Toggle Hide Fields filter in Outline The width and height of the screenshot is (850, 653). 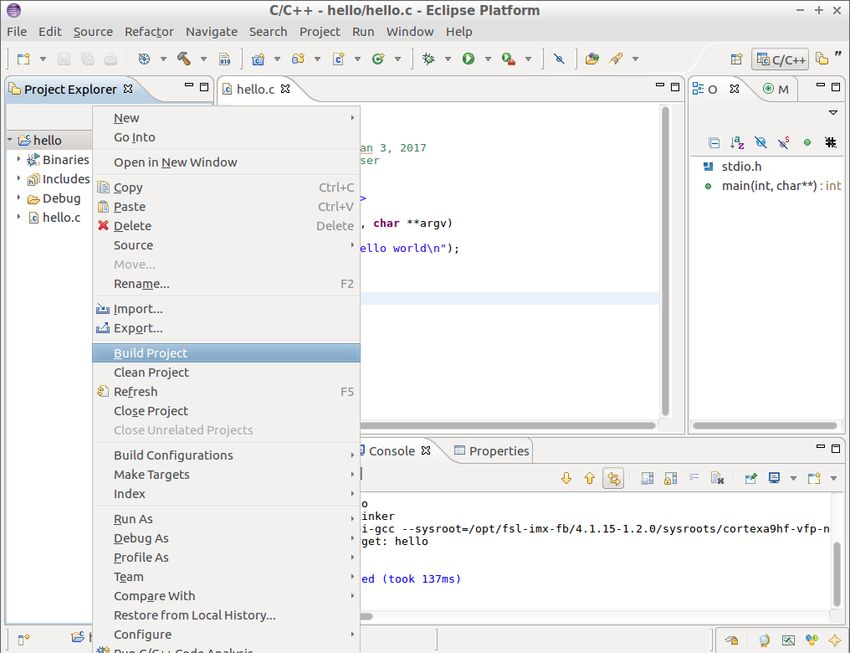(x=761, y=143)
